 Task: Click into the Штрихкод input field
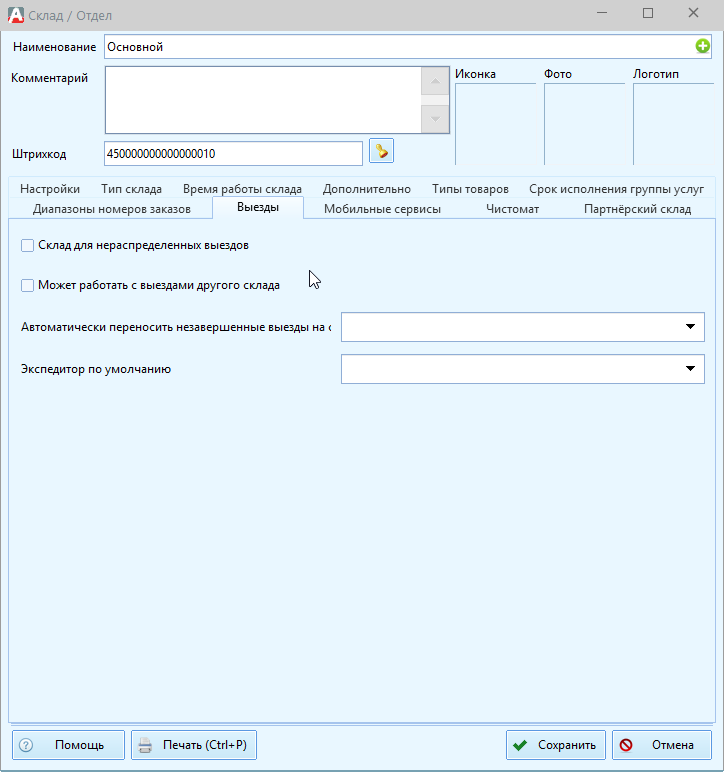(233, 153)
